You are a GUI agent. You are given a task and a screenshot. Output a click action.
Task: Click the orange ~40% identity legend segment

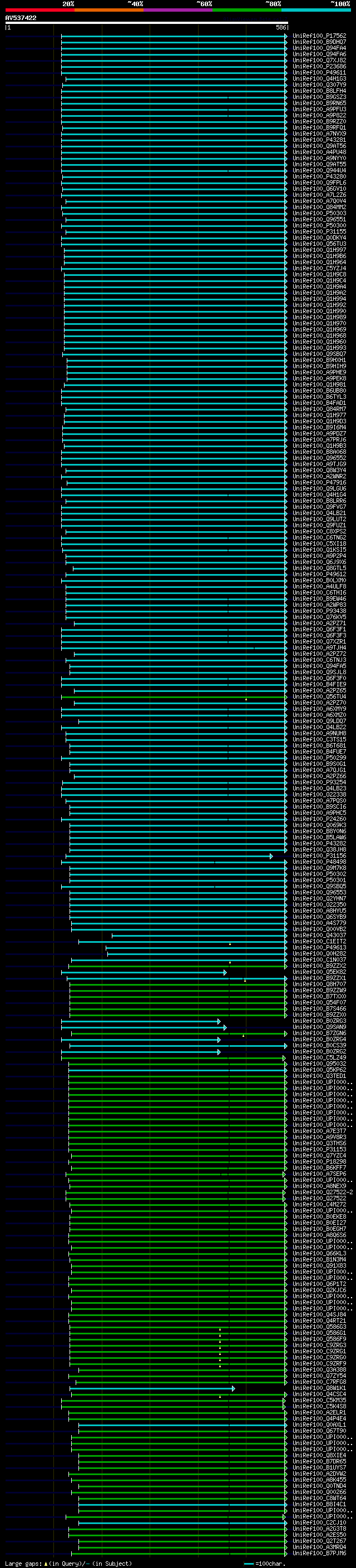(109, 10)
